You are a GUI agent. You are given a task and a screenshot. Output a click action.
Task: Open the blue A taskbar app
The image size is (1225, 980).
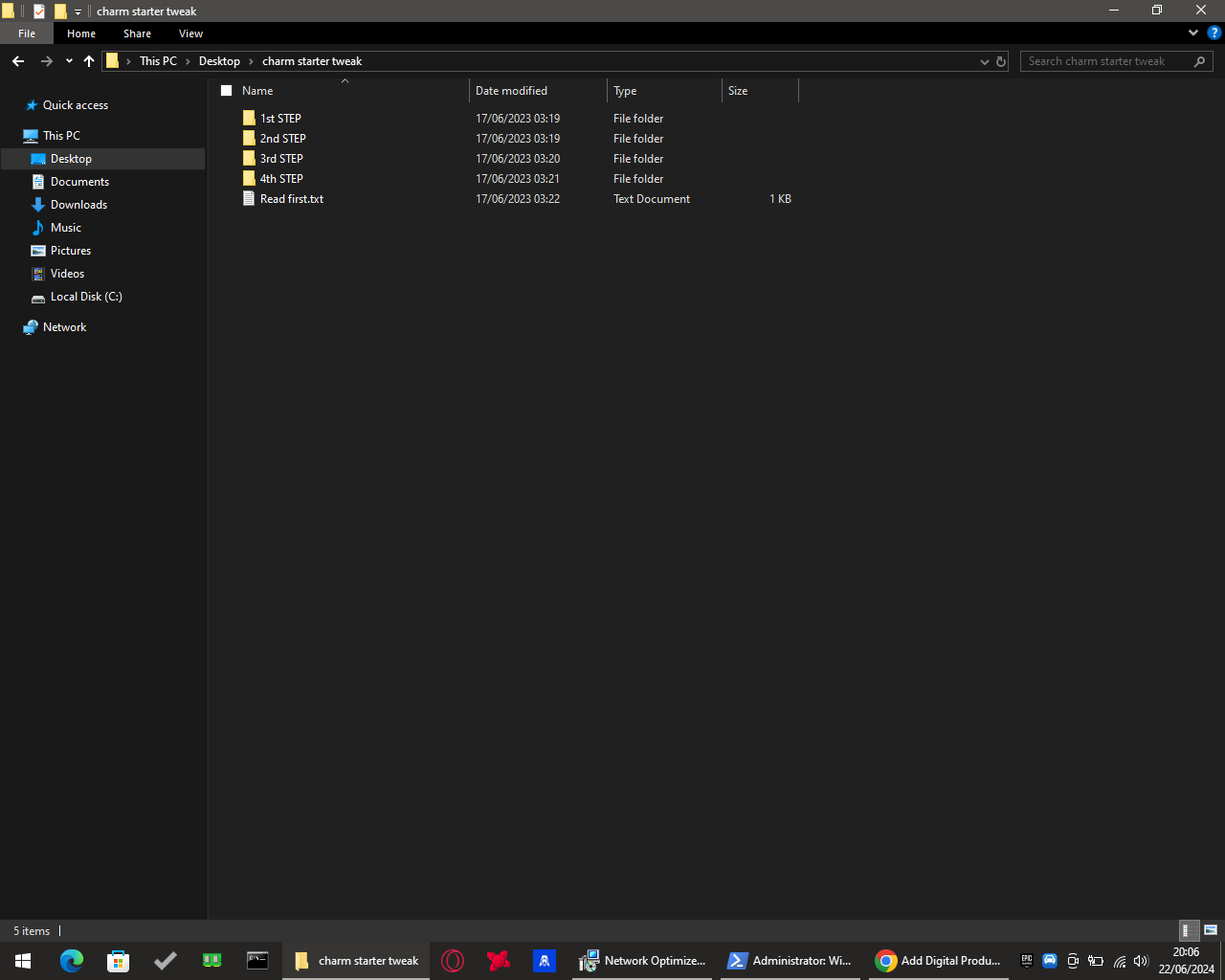[x=545, y=961]
